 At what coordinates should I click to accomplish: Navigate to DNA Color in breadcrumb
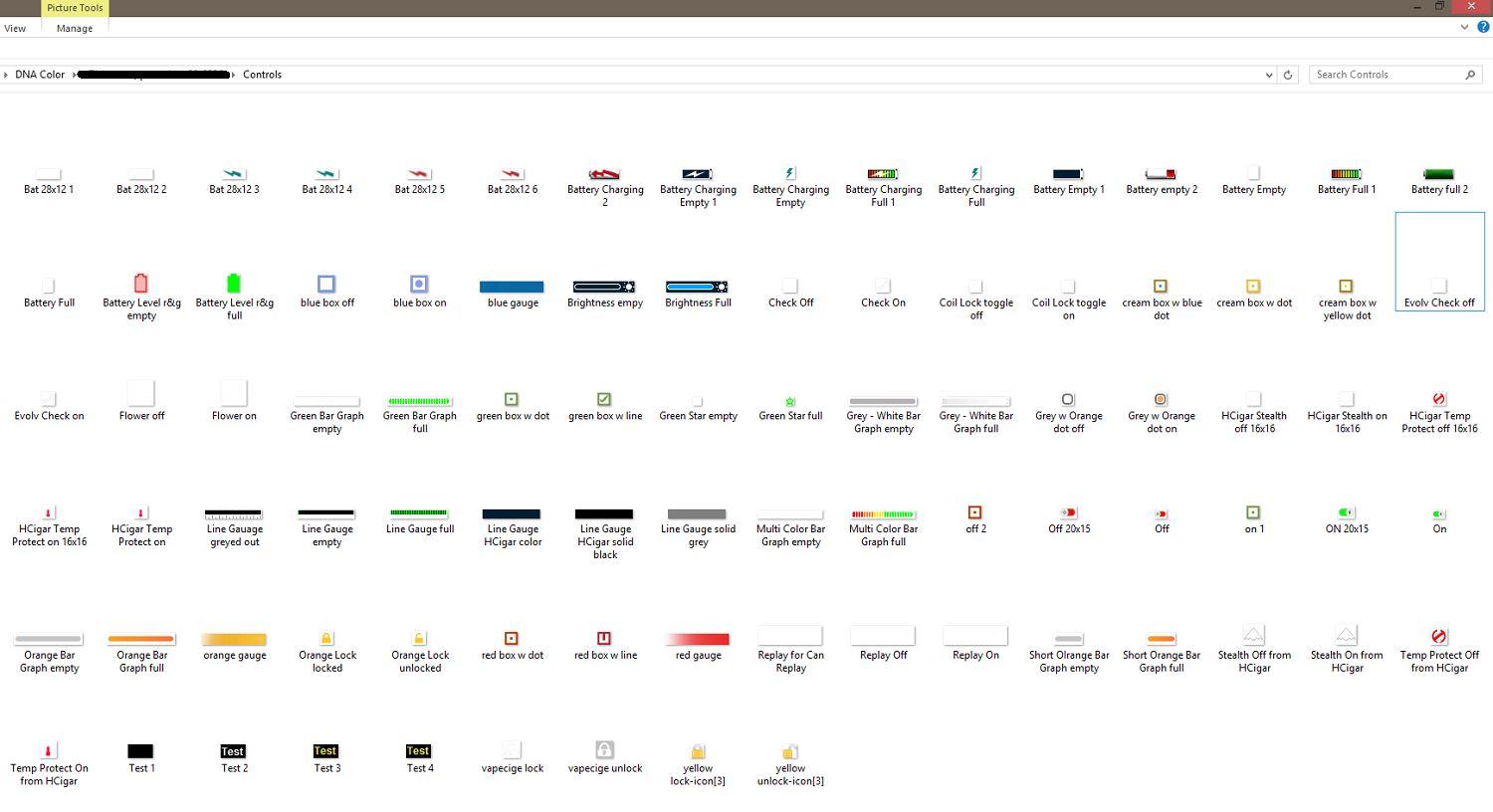40,75
